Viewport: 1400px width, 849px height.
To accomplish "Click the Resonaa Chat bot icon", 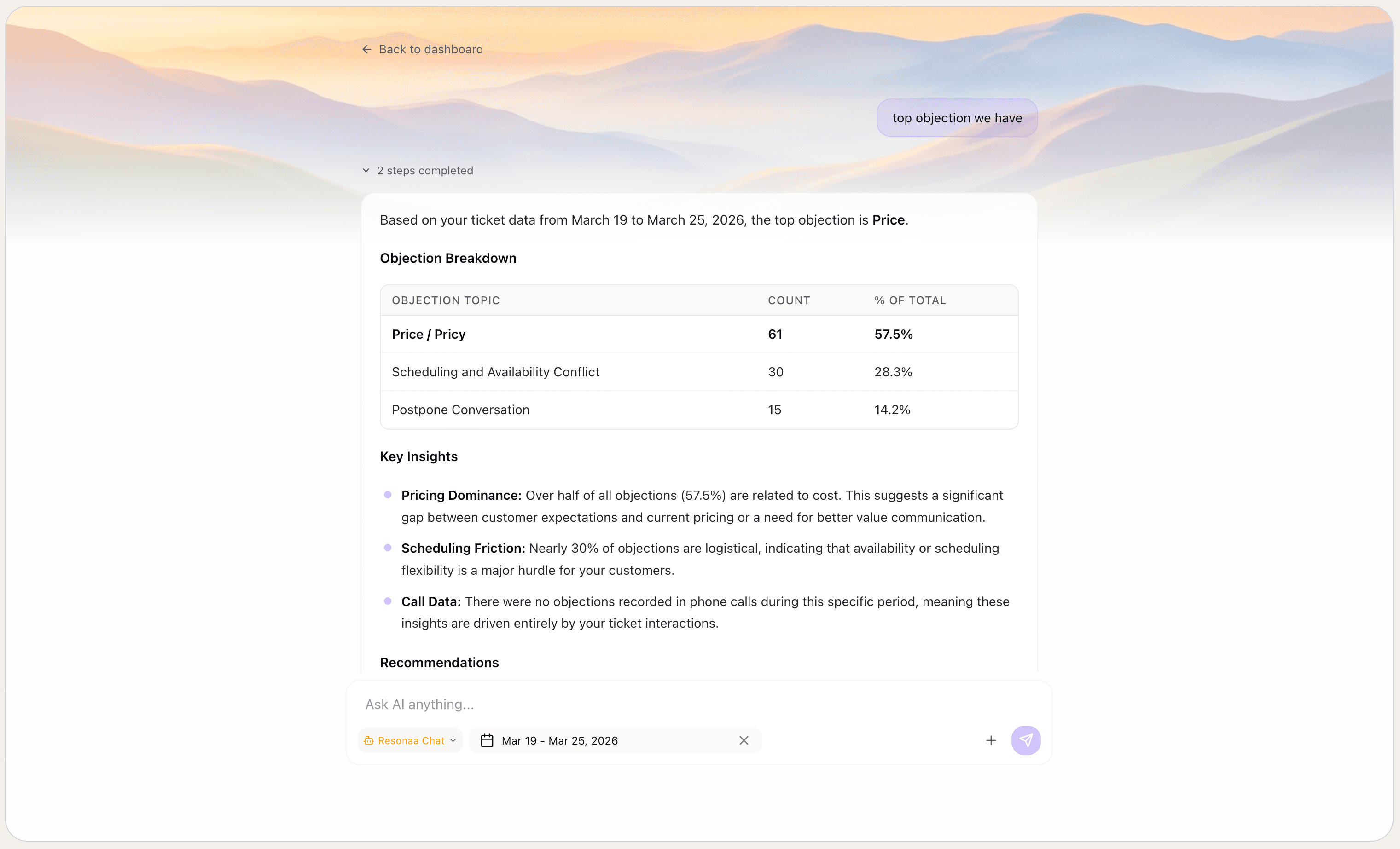I will (369, 740).
